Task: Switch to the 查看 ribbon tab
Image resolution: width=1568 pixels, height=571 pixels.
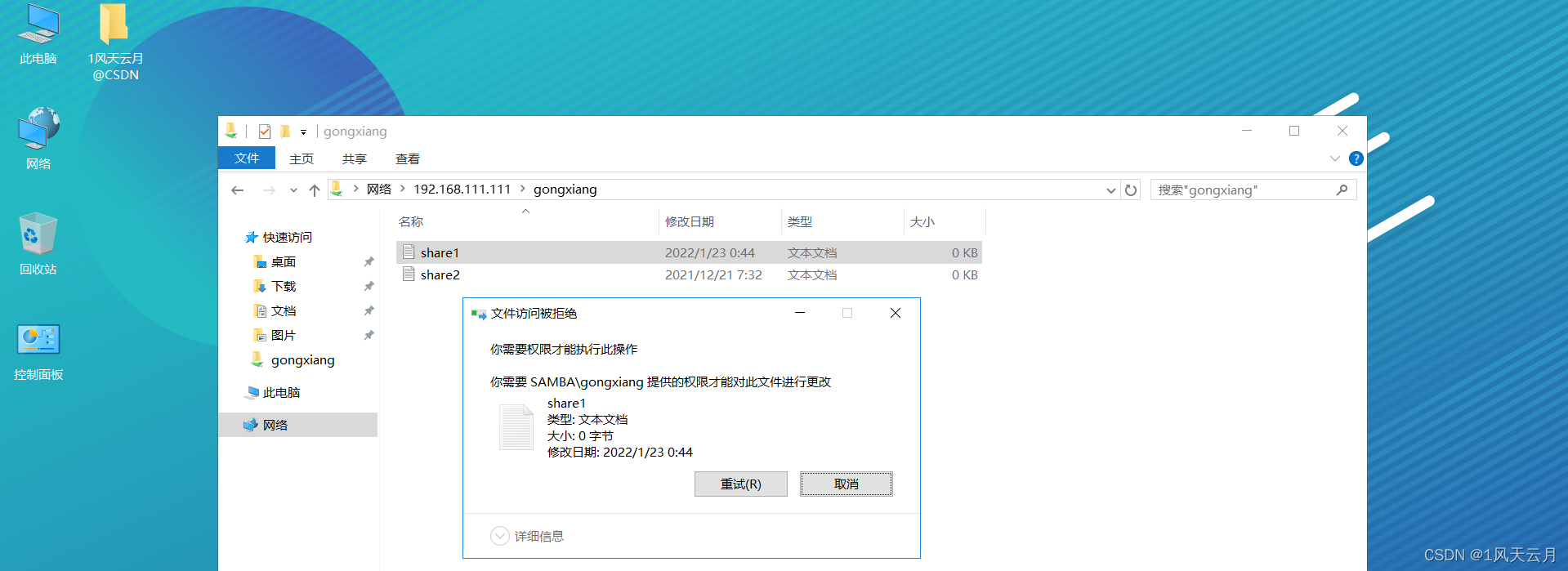Action: click(408, 158)
